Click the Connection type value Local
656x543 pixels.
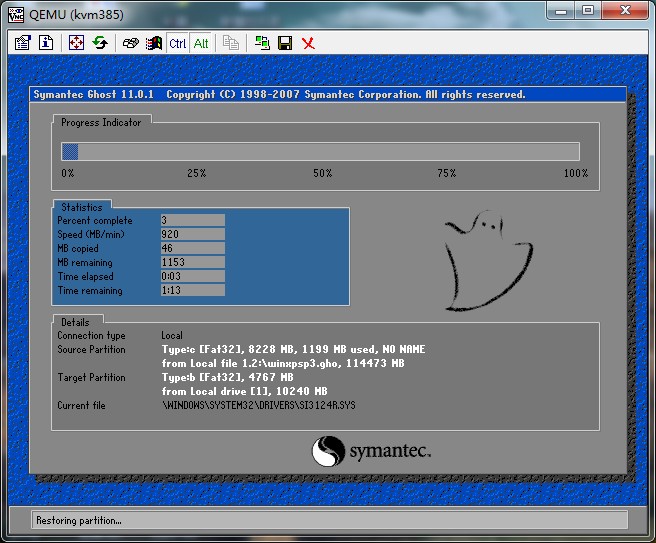coord(172,336)
